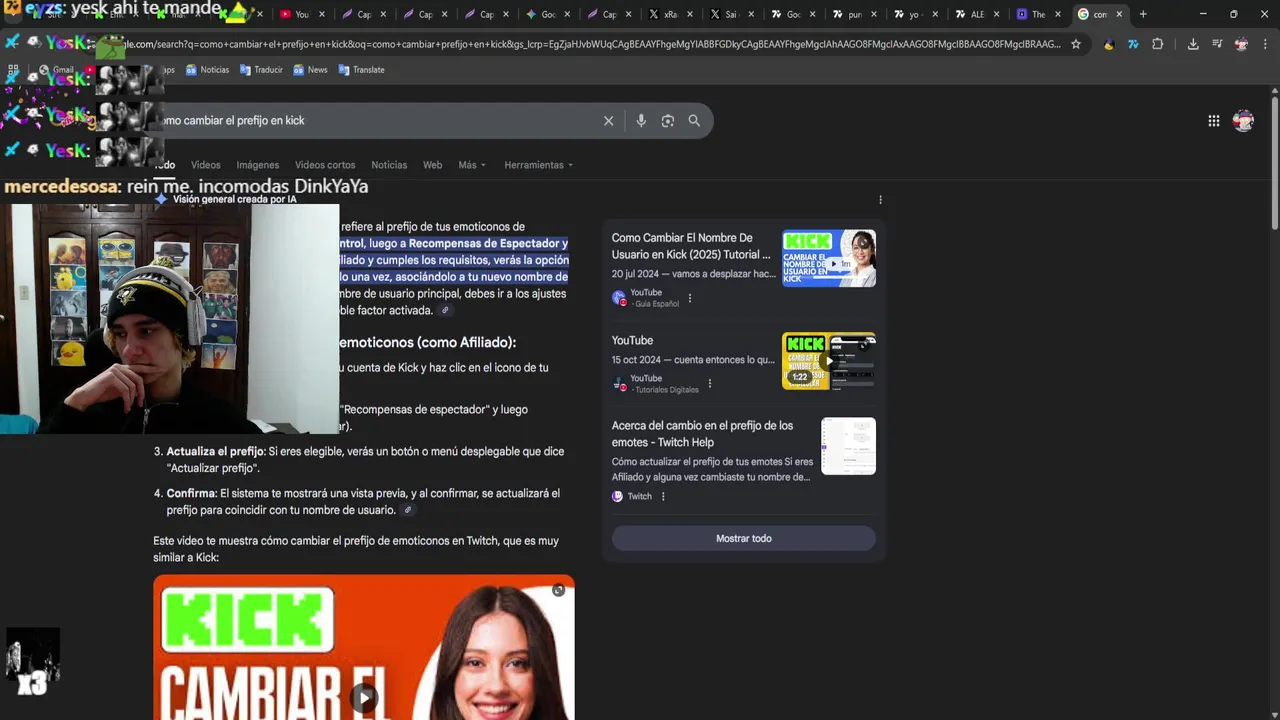
Task: Open the Noticias bookmark
Action: (207, 70)
